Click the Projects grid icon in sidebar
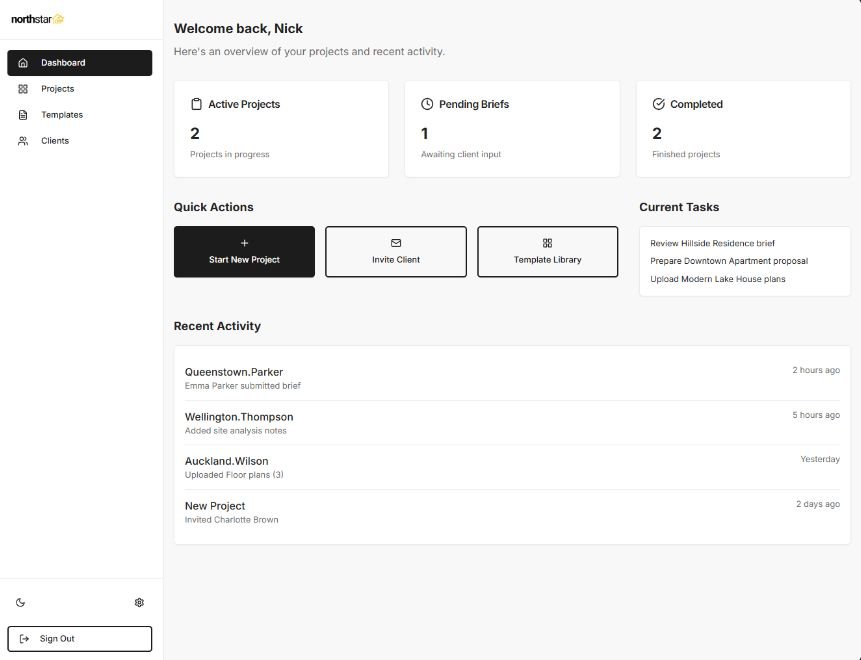861x660 pixels. pyautogui.click(x=23, y=89)
